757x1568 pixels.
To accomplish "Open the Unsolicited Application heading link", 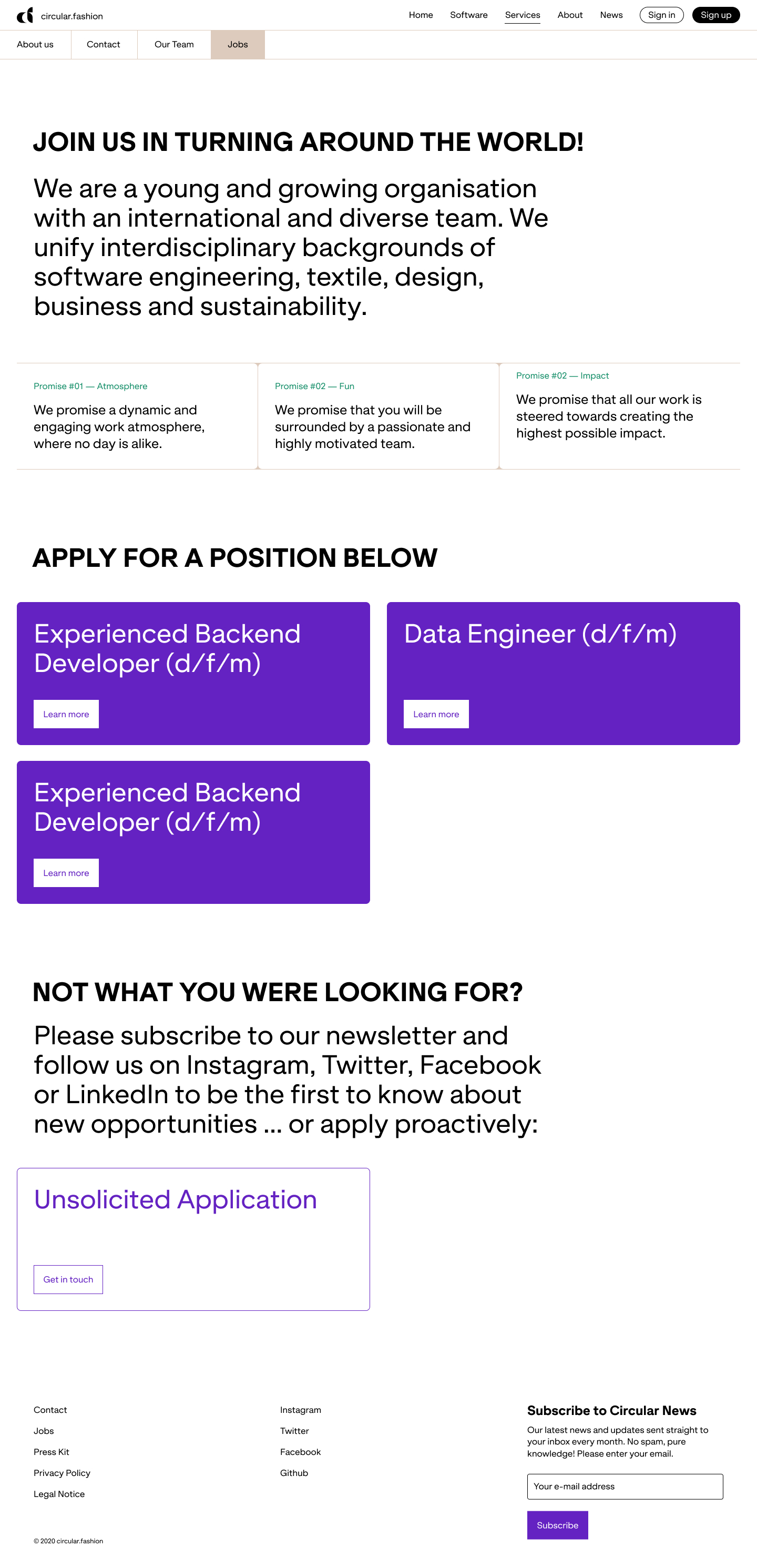I will coord(175,1200).
